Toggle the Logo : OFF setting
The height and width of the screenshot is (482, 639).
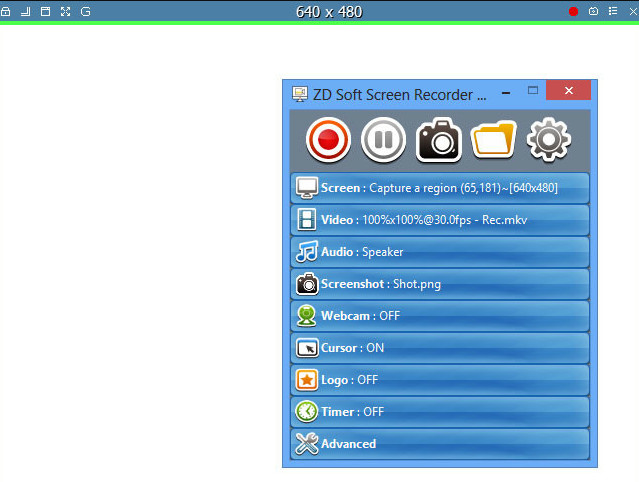pos(440,380)
